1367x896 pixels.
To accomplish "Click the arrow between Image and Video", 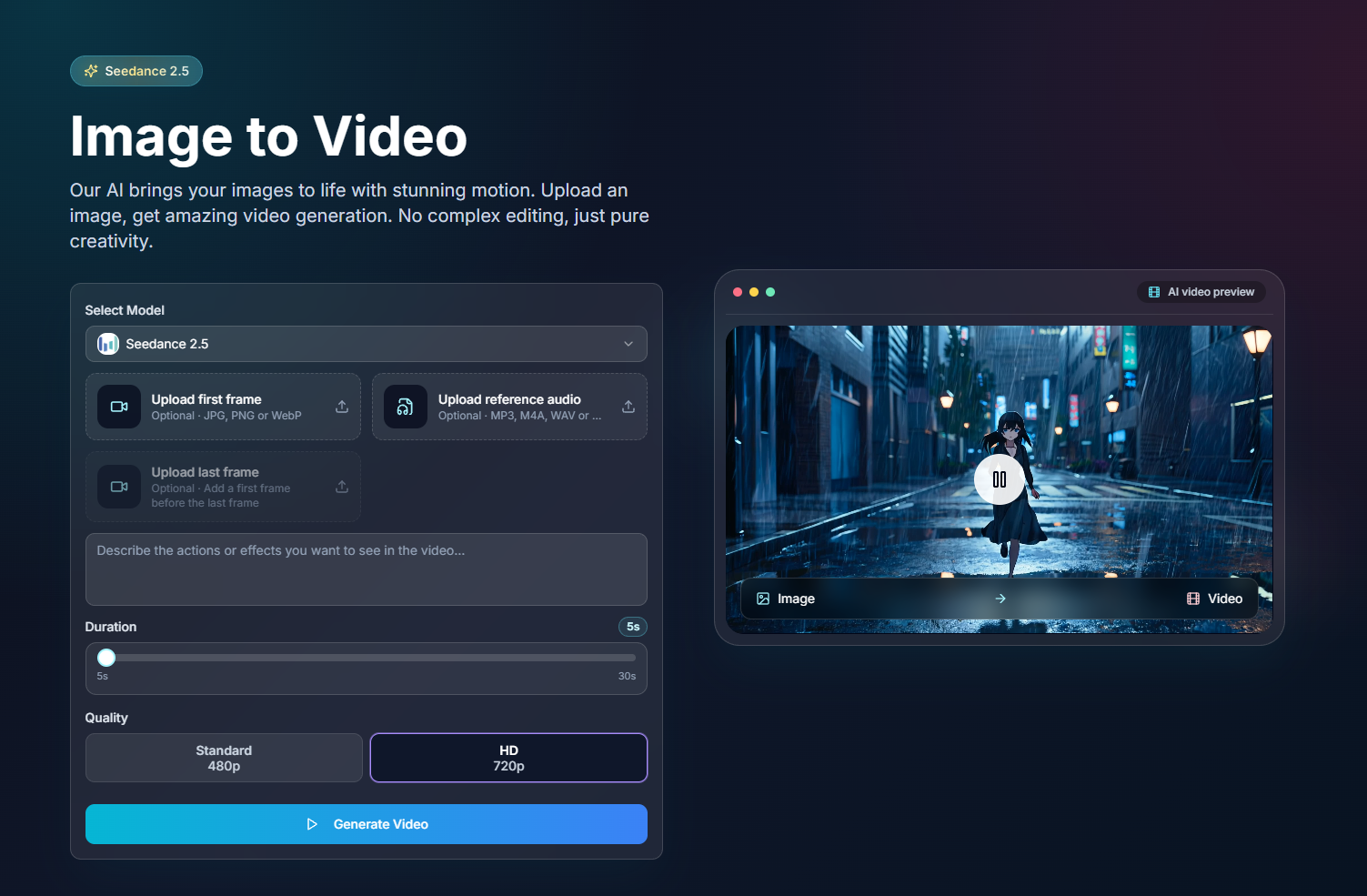I will [x=1000, y=599].
